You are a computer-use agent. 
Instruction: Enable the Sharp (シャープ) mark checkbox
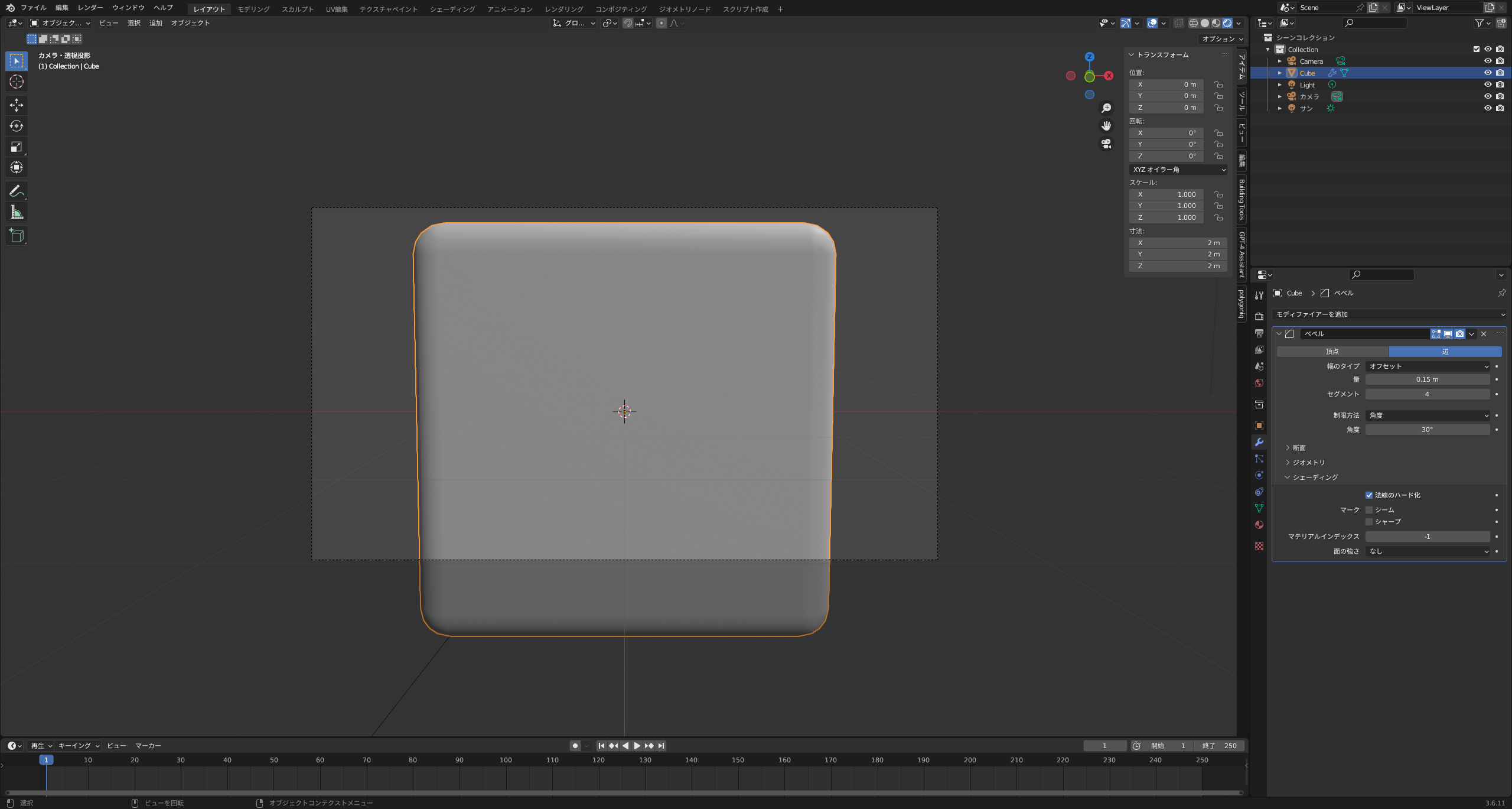[x=1368, y=522]
